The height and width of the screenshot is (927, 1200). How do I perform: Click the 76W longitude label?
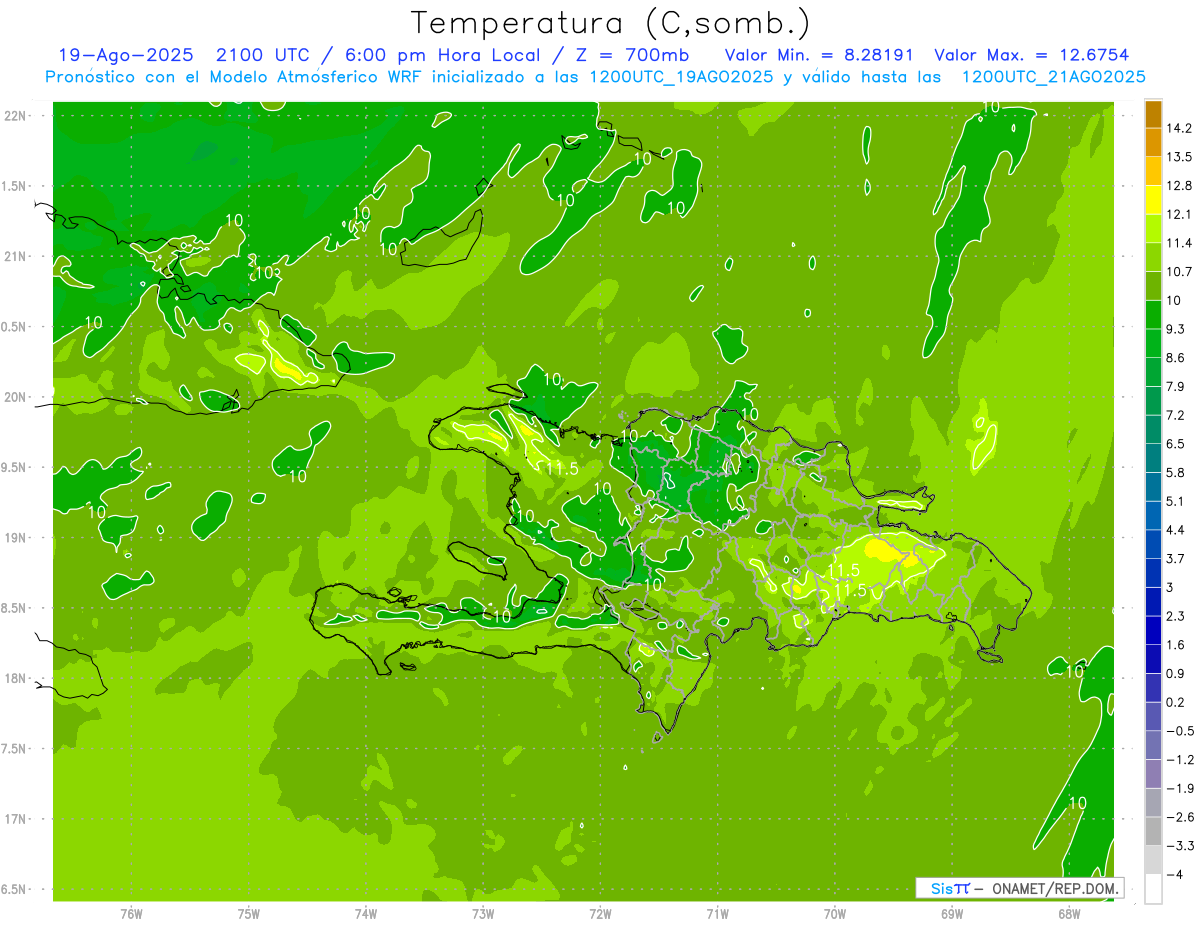click(x=131, y=914)
